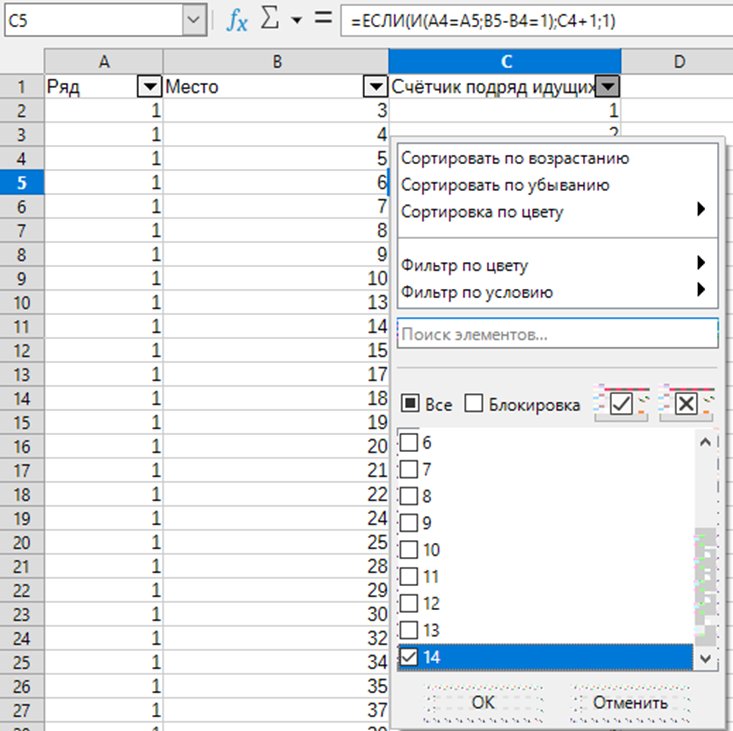The height and width of the screenshot is (731, 733).
Task: Check the value 10 checkbox
Action: 409,549
